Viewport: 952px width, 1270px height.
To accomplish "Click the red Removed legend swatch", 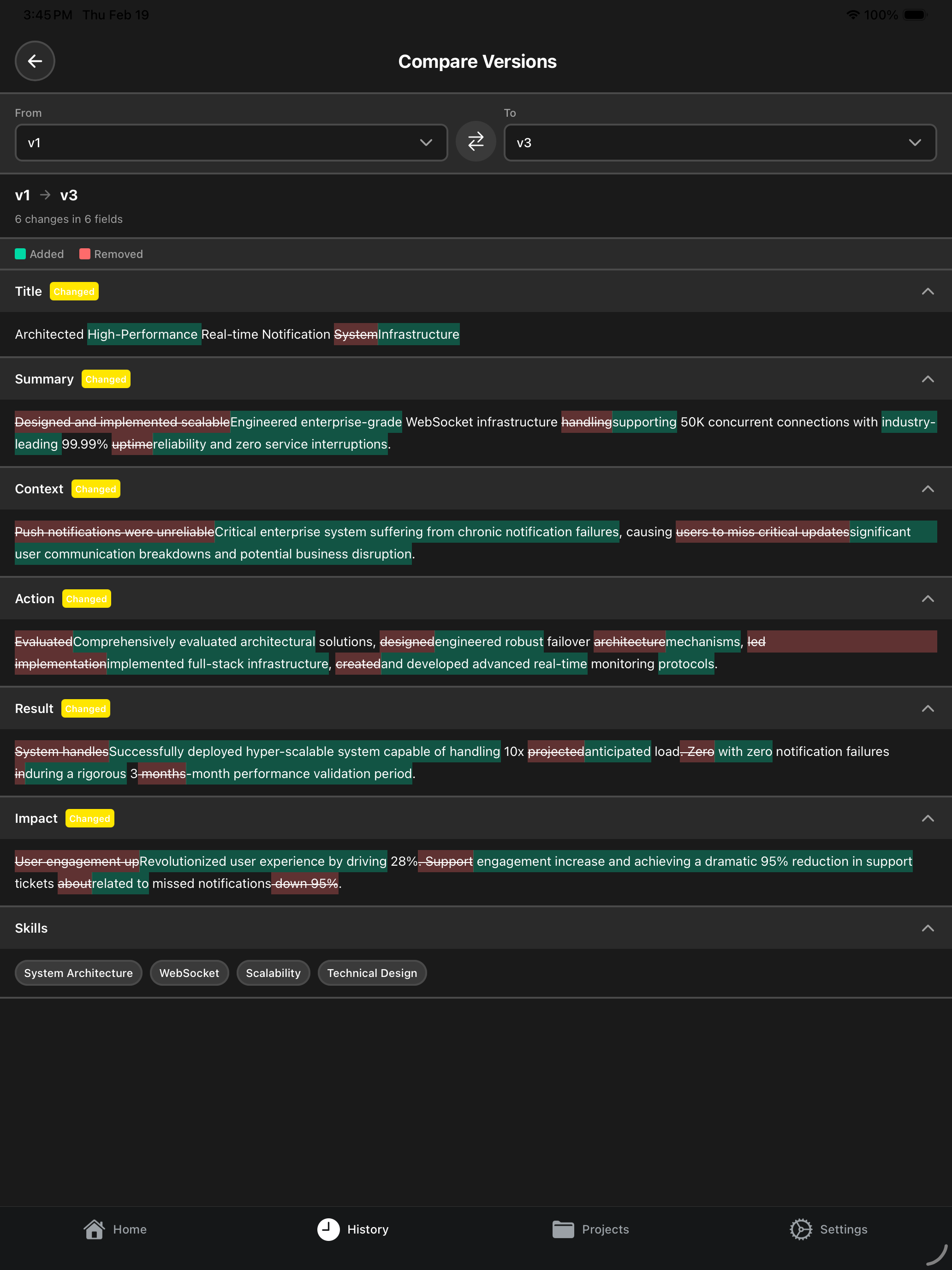I will point(84,254).
